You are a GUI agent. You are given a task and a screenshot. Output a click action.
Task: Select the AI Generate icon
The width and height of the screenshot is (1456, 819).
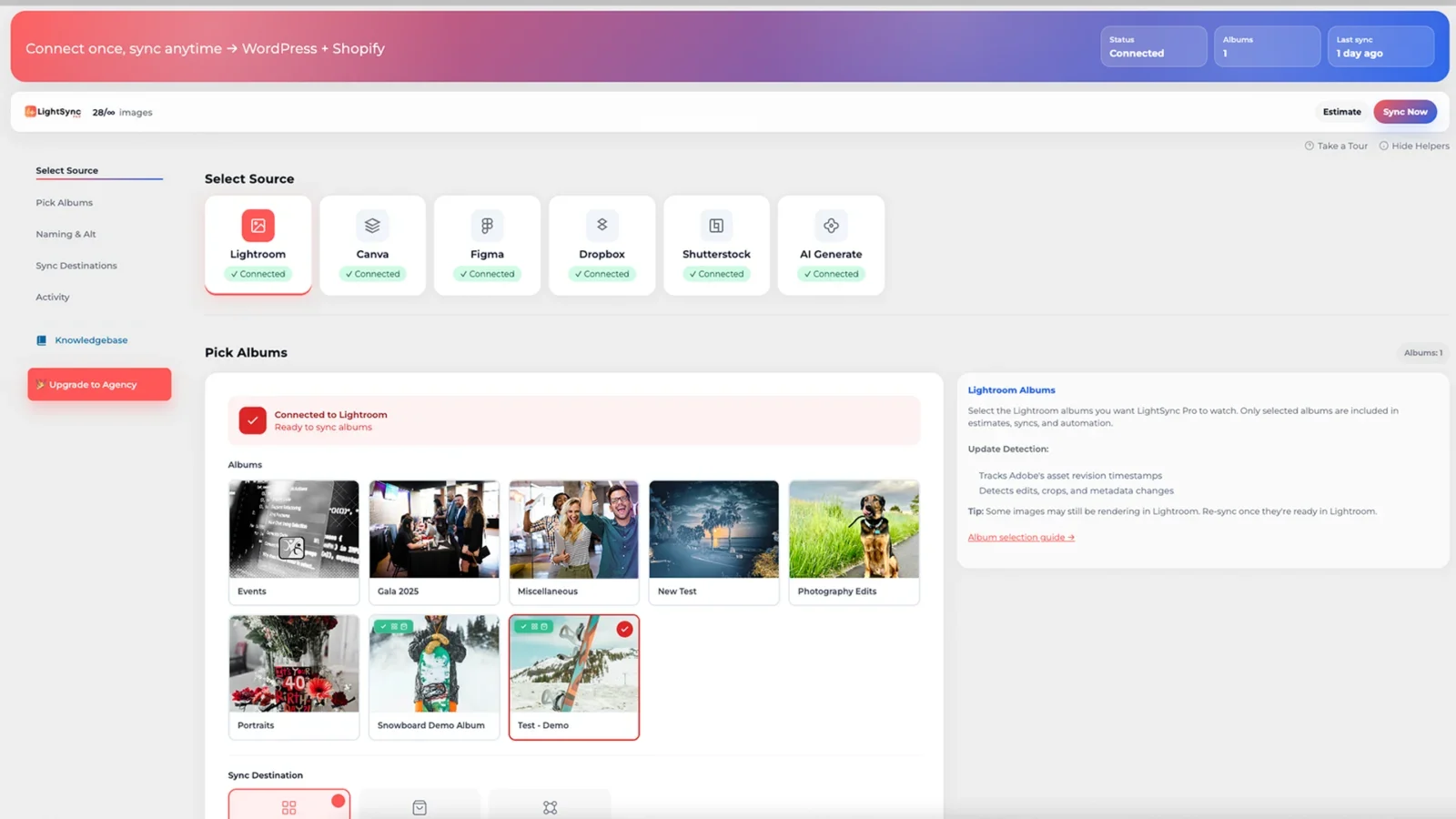point(831,226)
